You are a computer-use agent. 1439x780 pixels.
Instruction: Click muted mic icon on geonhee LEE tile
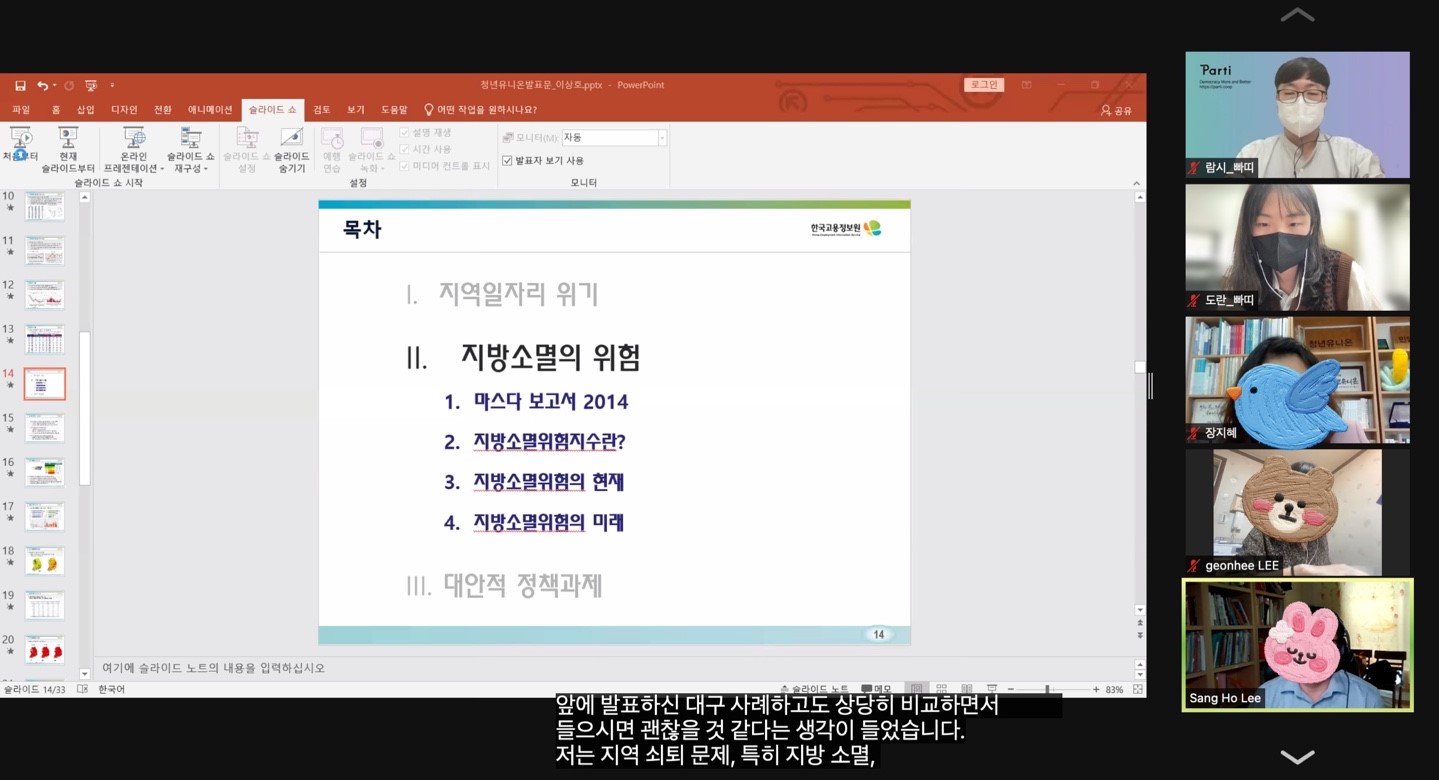click(x=1194, y=565)
